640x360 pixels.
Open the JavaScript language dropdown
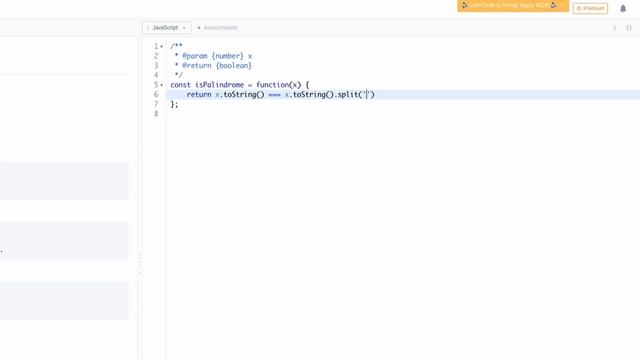167,28
